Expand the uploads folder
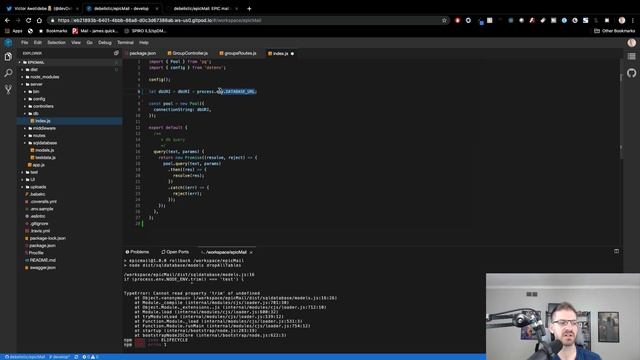640x360 pixels. click(x=38, y=187)
